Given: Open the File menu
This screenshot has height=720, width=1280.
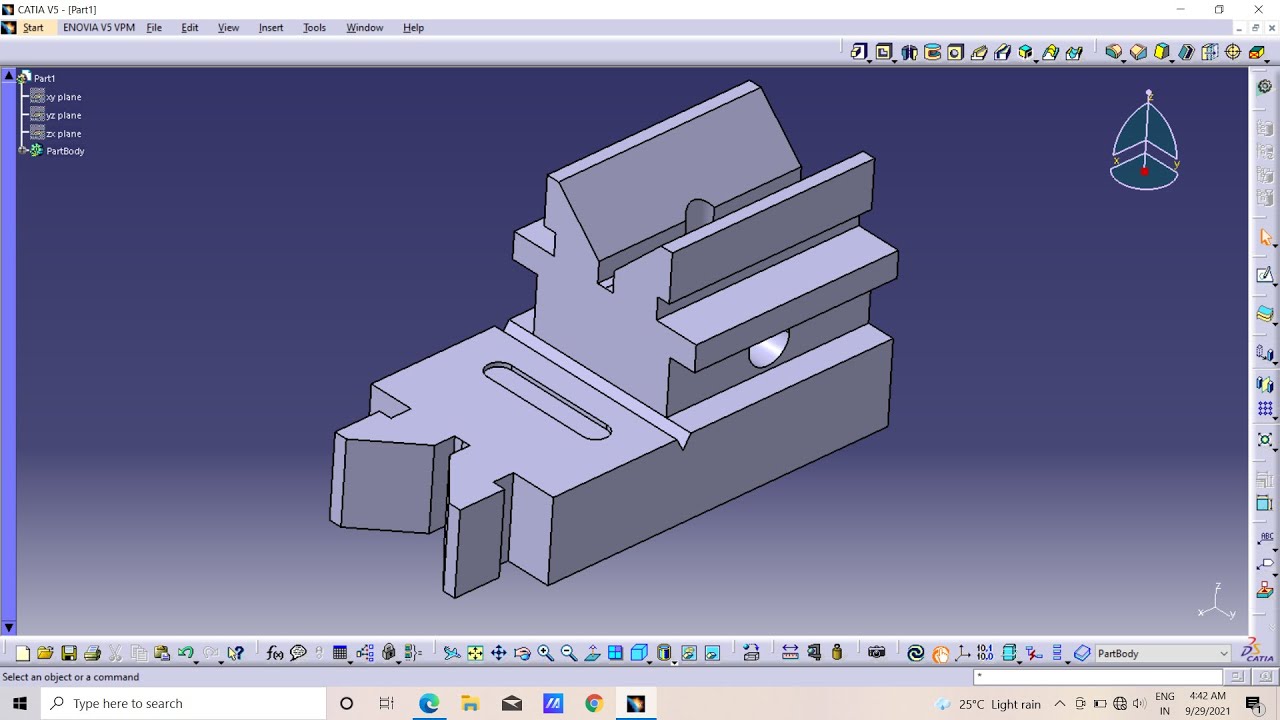Looking at the screenshot, I should [154, 27].
